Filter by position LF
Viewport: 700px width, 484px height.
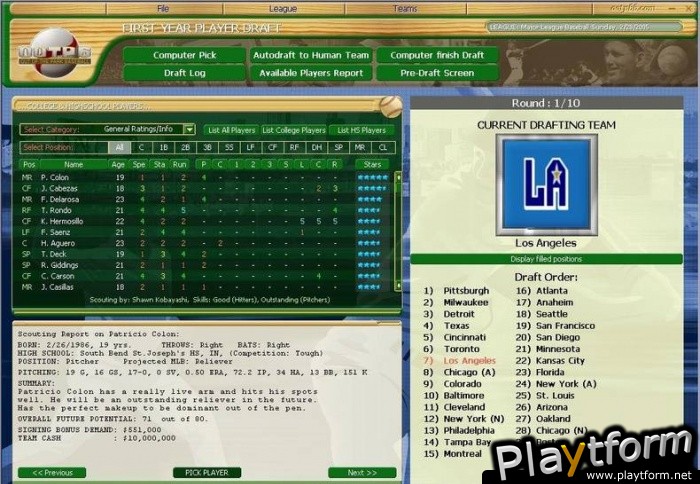250,147
